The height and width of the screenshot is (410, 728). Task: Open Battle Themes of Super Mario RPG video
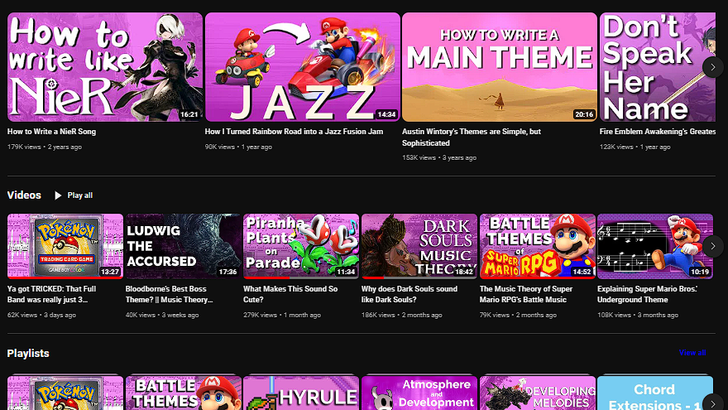(x=537, y=246)
